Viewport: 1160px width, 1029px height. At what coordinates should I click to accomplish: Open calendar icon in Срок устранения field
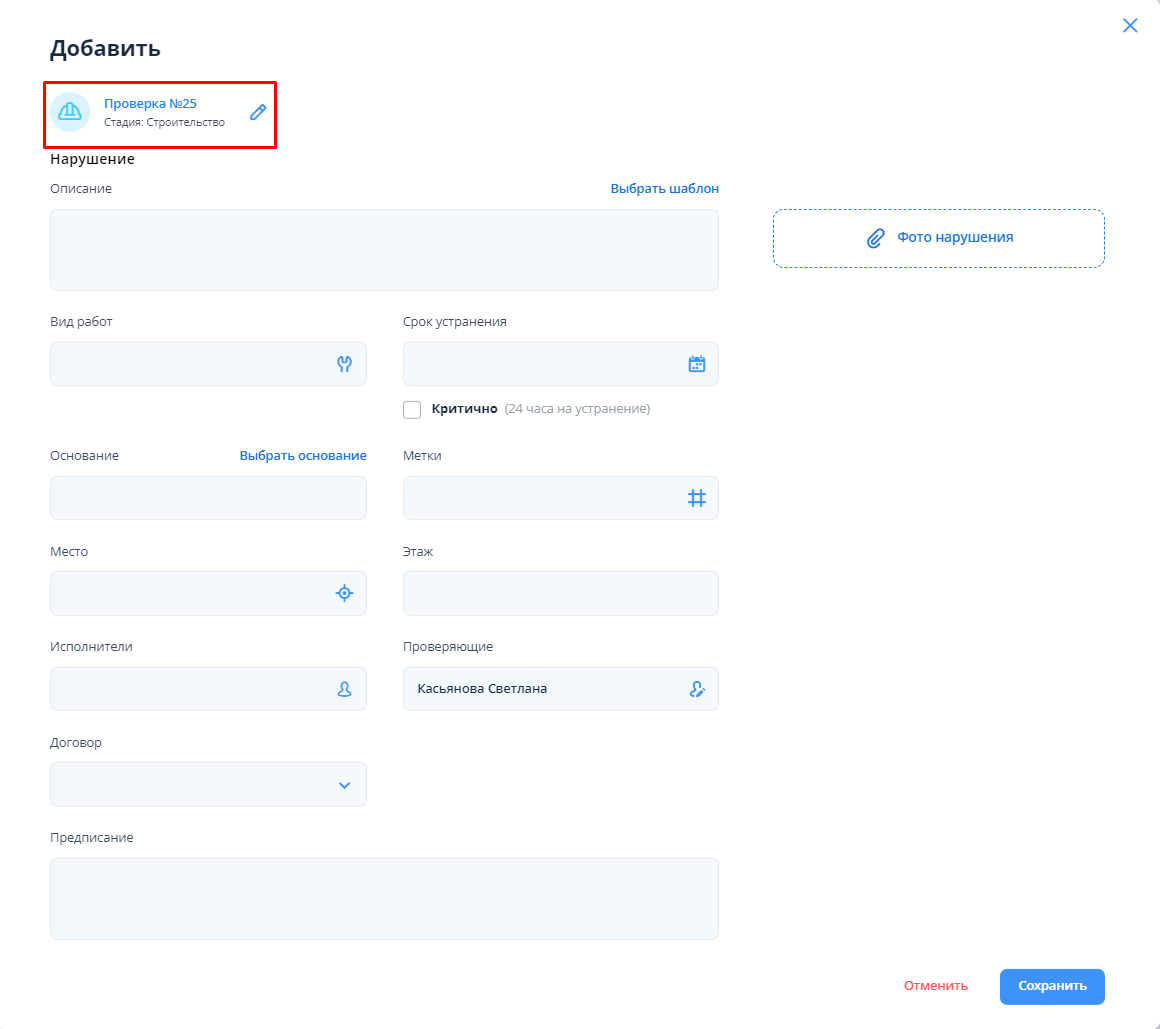697,364
